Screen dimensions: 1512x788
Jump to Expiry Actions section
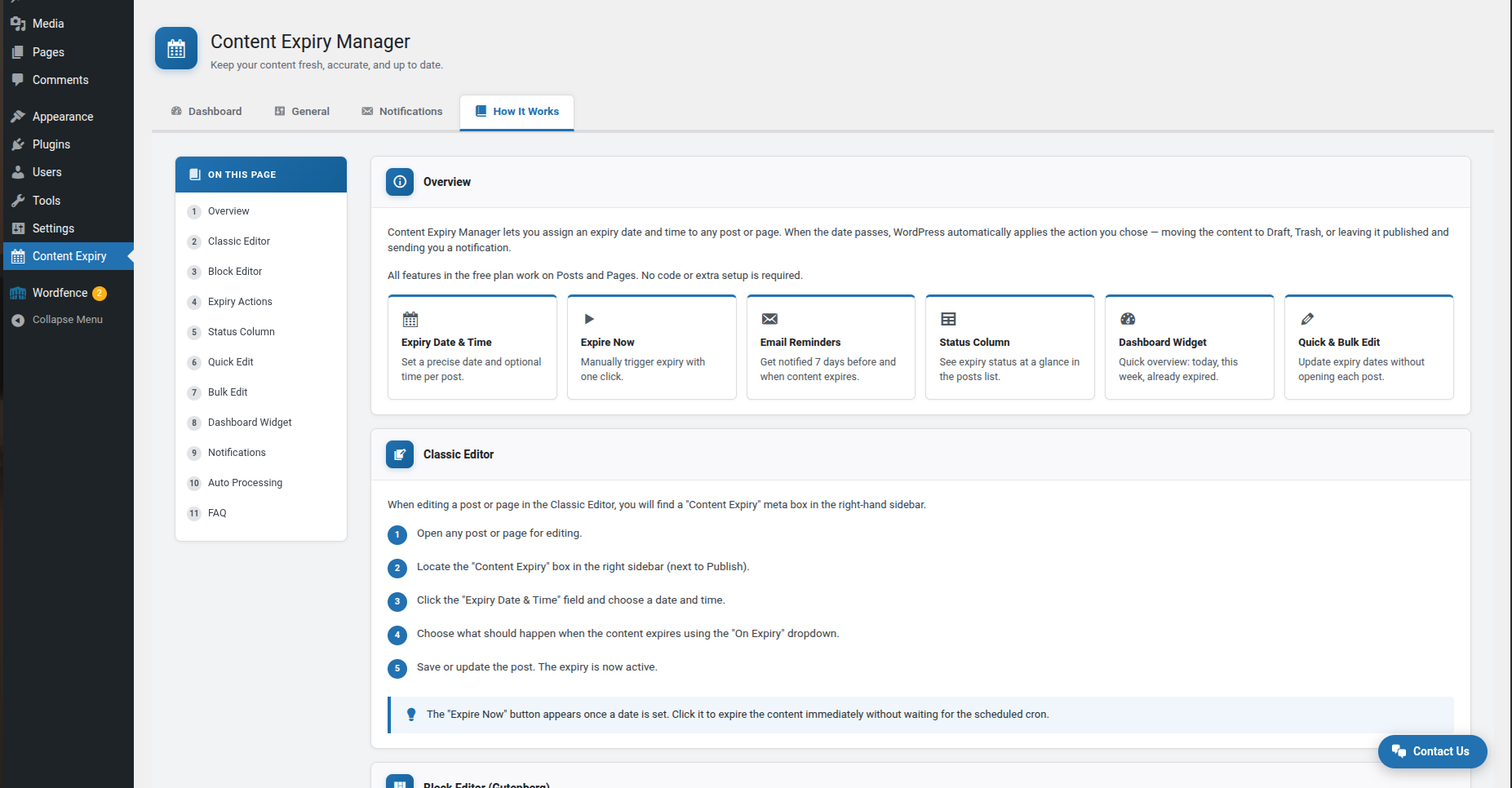[261, 302]
